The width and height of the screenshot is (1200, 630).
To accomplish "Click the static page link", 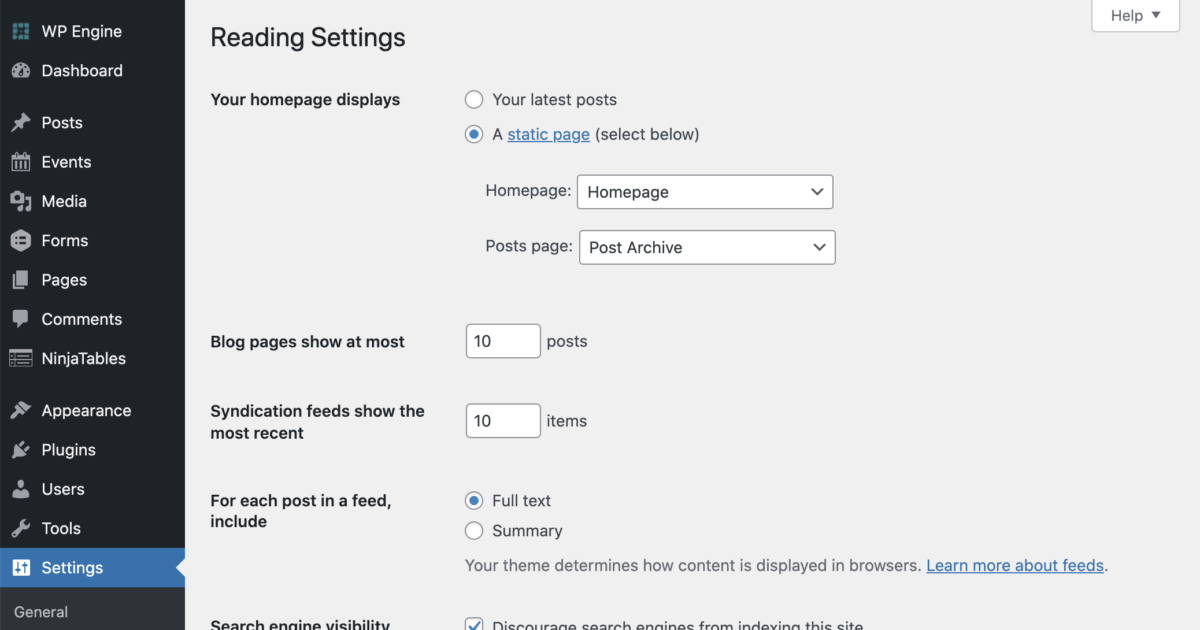I will 548,133.
